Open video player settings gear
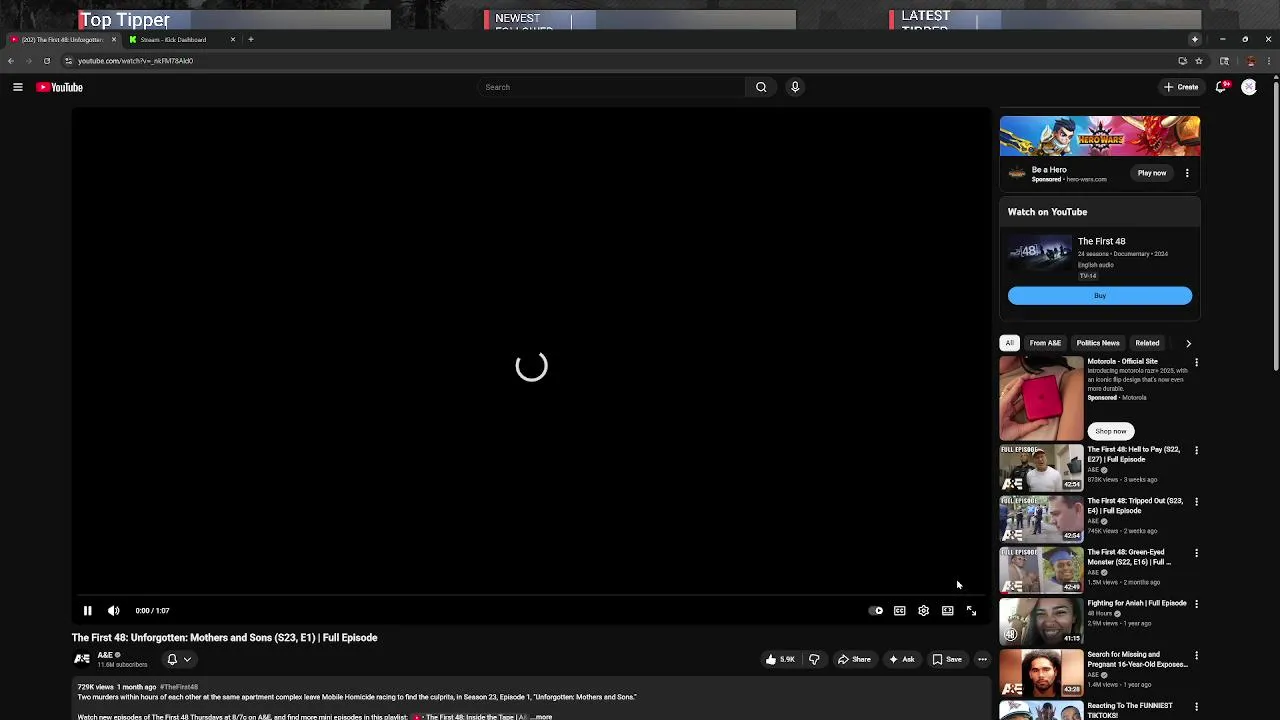The height and width of the screenshot is (720, 1280). click(923, 610)
